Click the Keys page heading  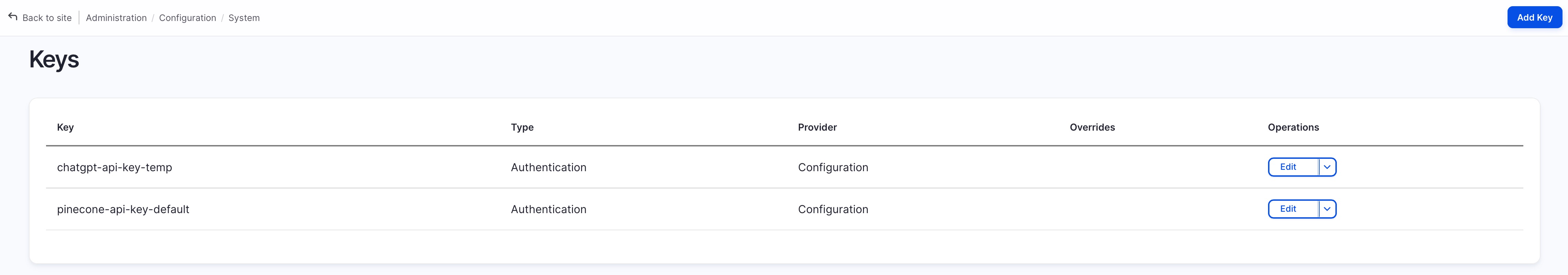coord(54,59)
